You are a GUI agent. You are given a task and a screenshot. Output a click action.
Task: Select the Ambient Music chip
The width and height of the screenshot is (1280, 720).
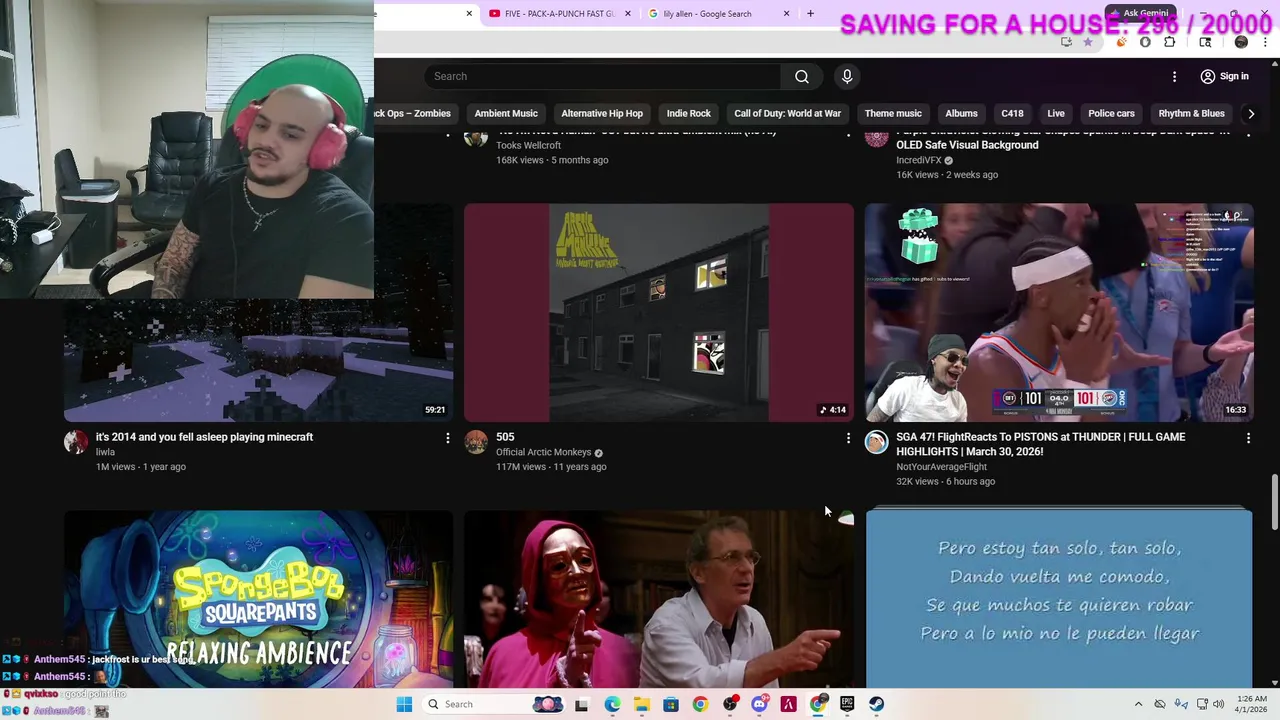click(x=506, y=113)
